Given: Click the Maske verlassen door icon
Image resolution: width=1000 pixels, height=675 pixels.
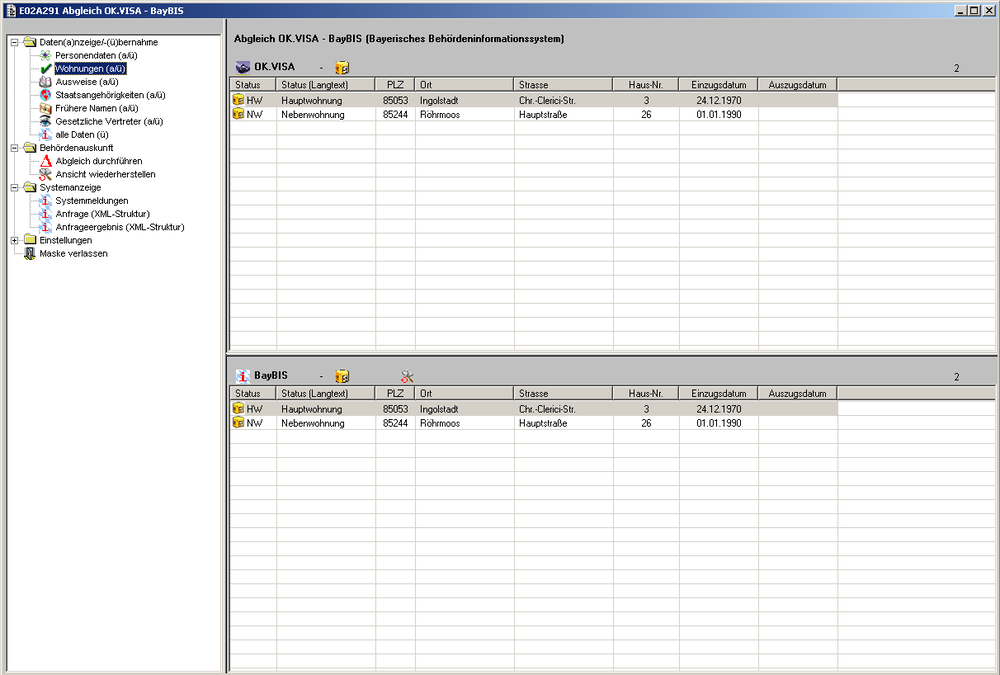Looking at the screenshot, I should pyautogui.click(x=30, y=254).
